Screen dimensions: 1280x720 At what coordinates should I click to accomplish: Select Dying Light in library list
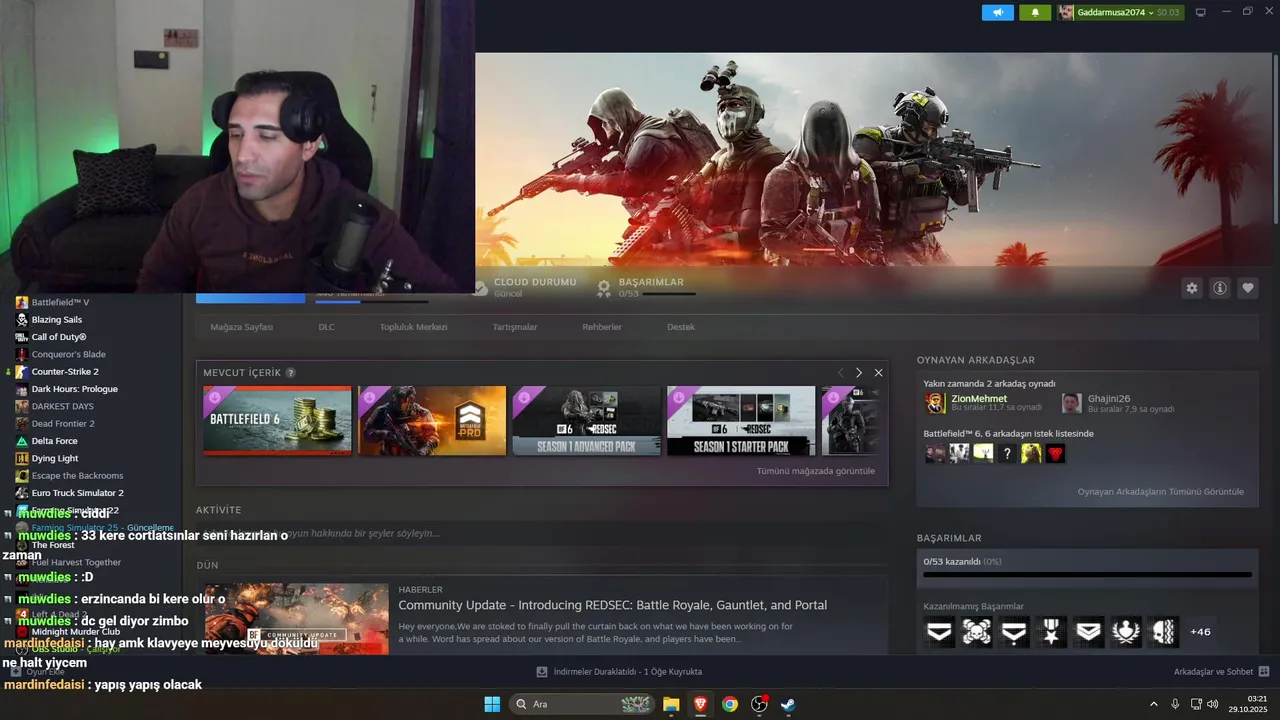pyautogui.click(x=54, y=458)
